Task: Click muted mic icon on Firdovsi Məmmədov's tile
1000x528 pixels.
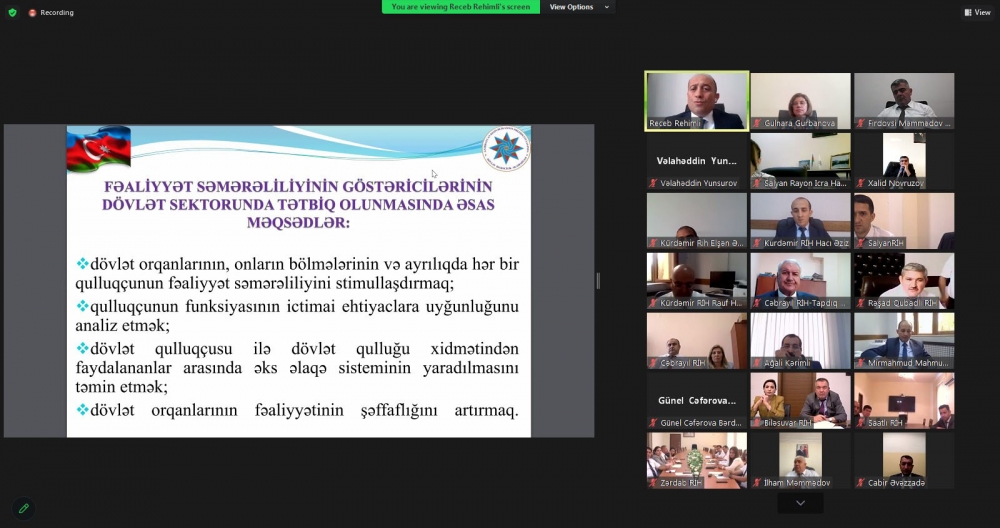Action: 861,123
